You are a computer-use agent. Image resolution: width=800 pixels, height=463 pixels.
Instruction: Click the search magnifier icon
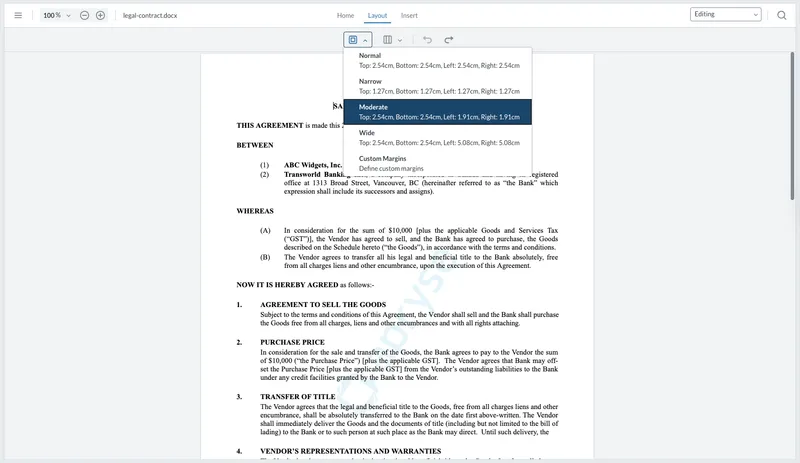pos(782,15)
